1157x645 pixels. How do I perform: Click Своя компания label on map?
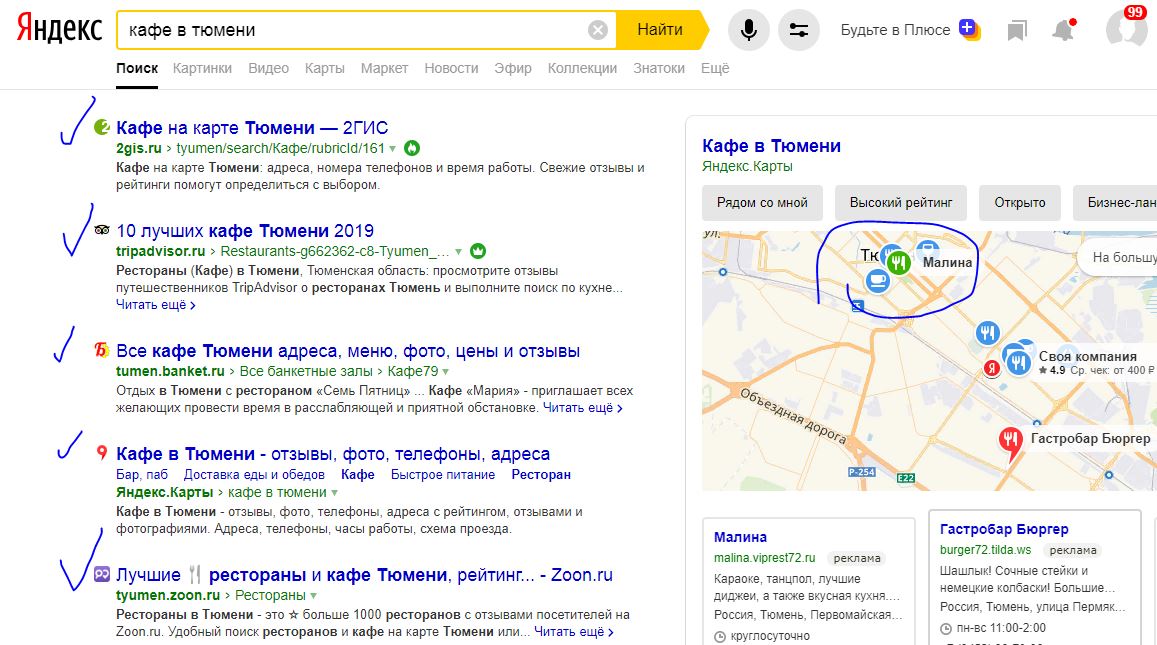[1088, 356]
